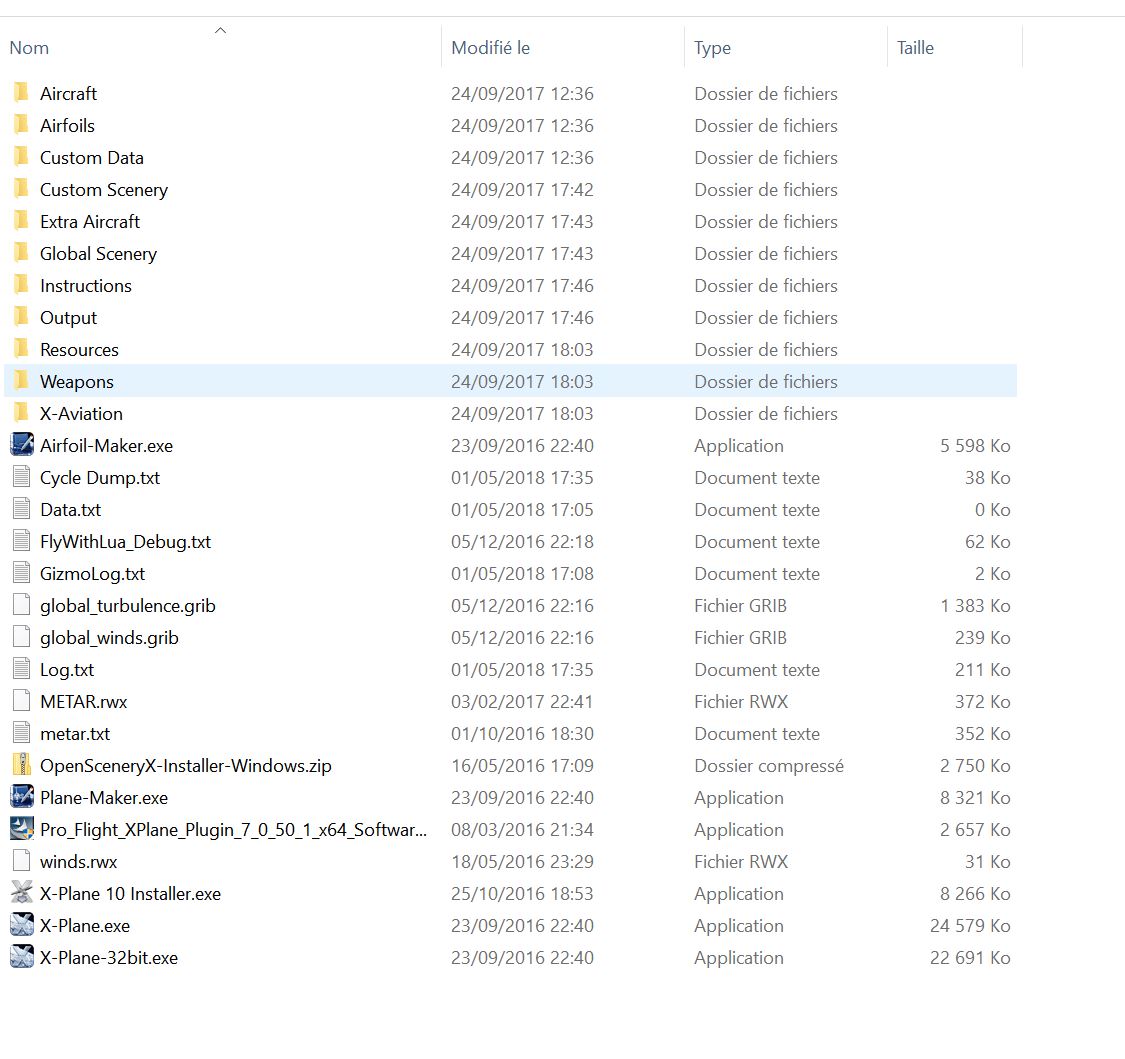The height and width of the screenshot is (1059, 1125).
Task: Select the Dossier compressé type cell
Action: [x=769, y=766]
